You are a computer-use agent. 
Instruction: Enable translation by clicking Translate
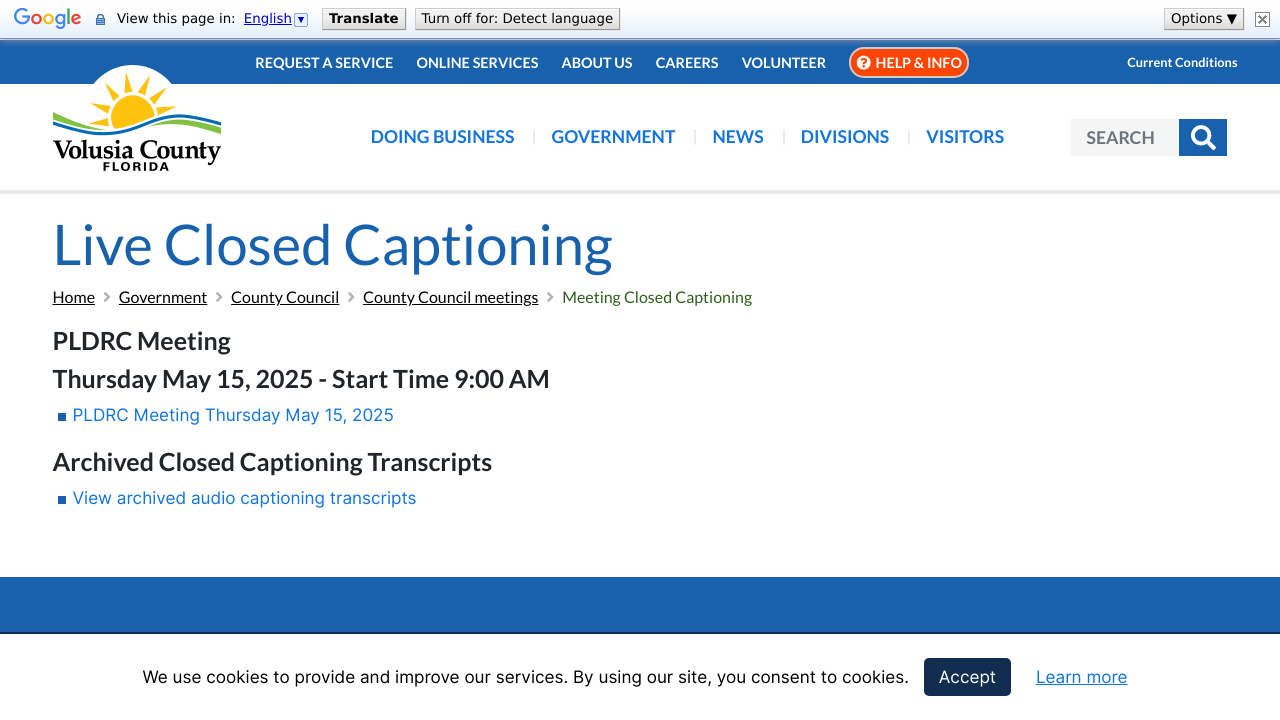[363, 17]
